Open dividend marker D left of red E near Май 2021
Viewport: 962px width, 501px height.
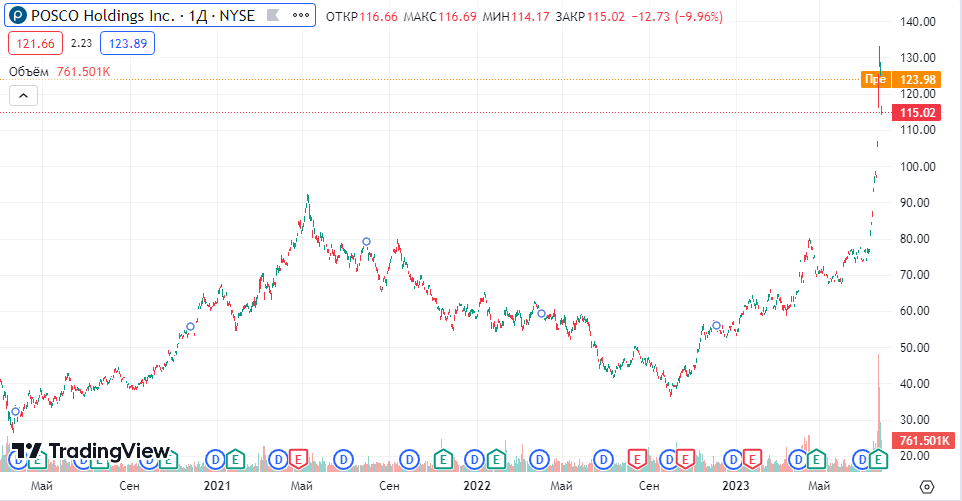279,459
